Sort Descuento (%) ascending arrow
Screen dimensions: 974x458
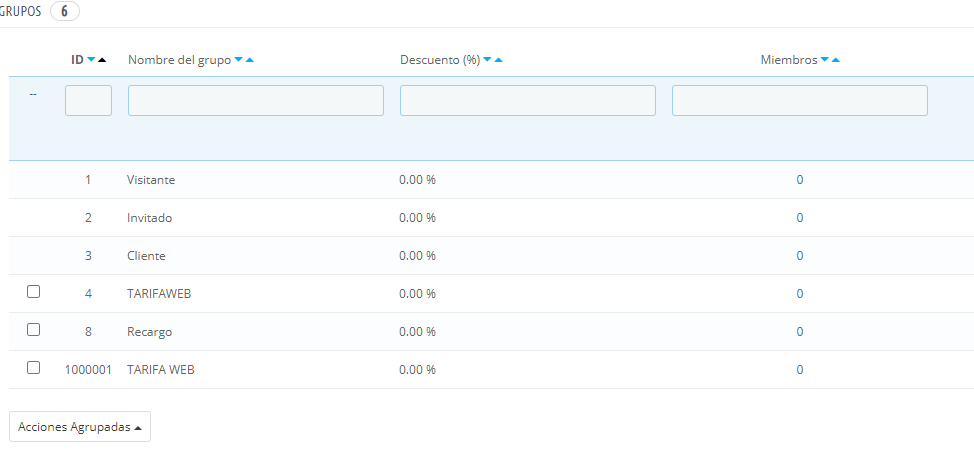498,60
